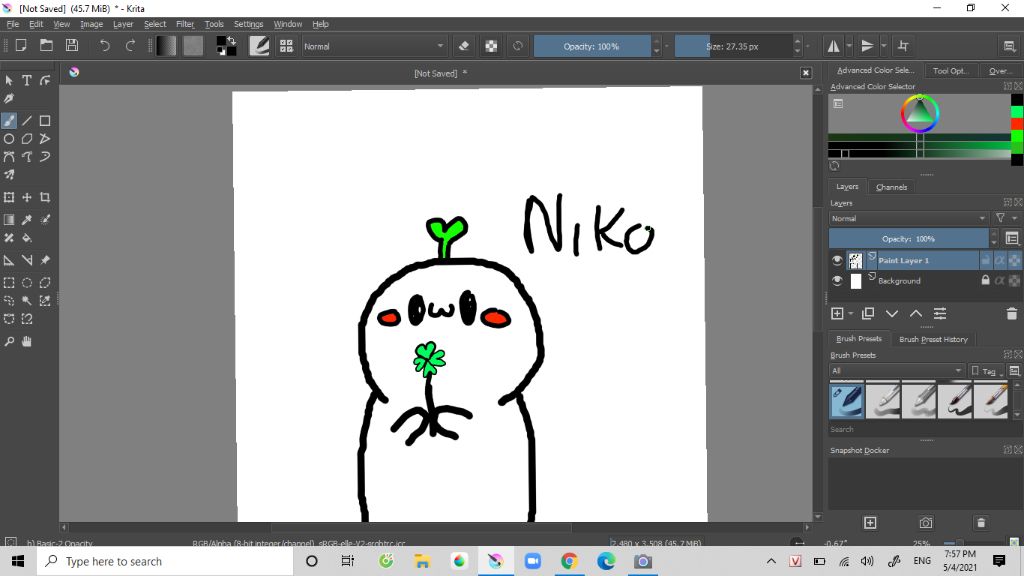The image size is (1024, 576).
Task: Activate the Pan hand tool
Action: 27,342
